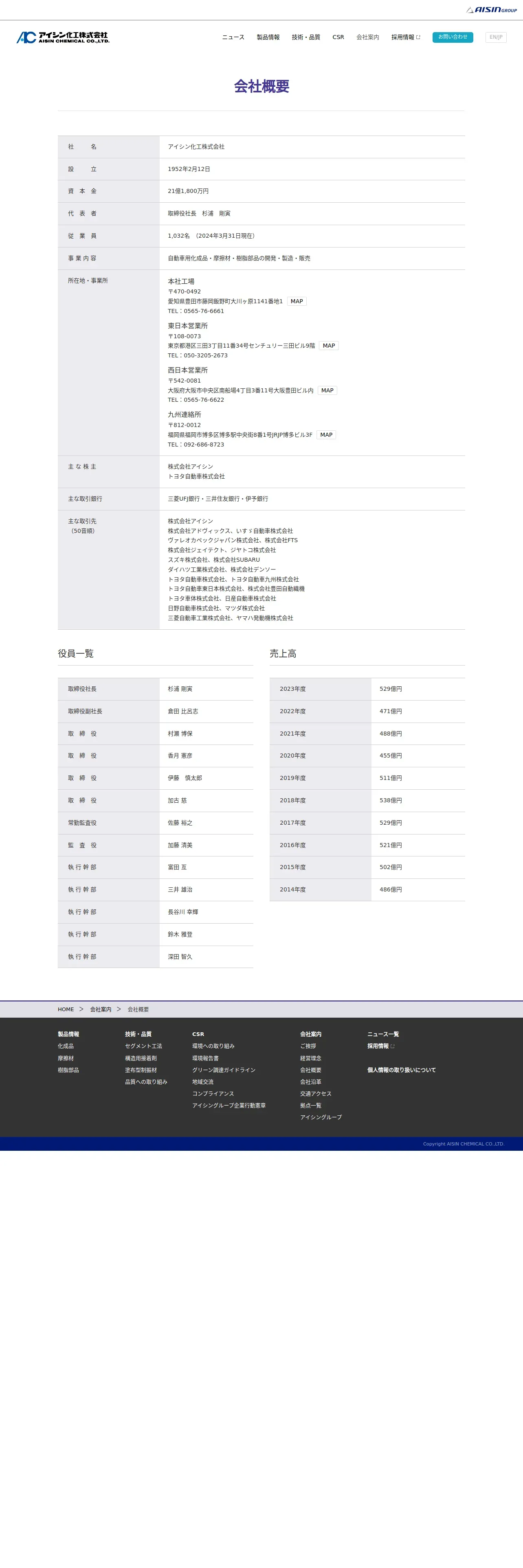523x1568 pixels.
Task: Click the 役員一覧 section heading
Action: coord(75,654)
